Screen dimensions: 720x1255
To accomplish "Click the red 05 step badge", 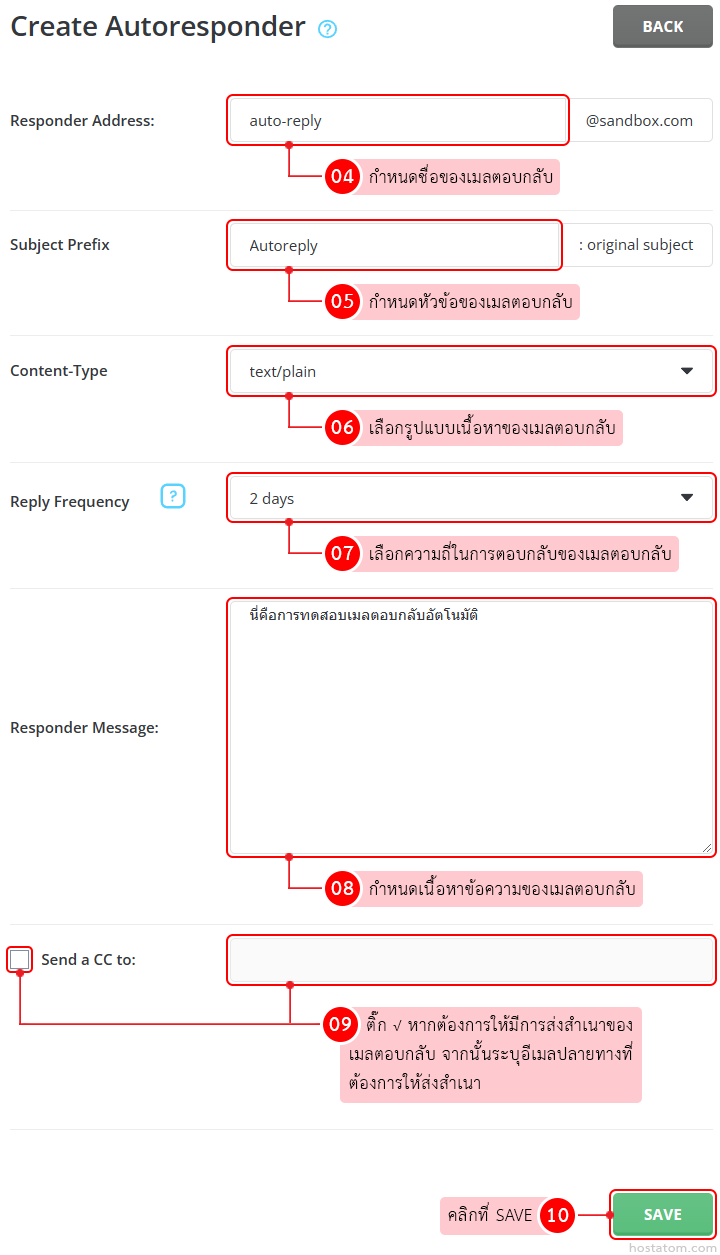I will click(343, 301).
